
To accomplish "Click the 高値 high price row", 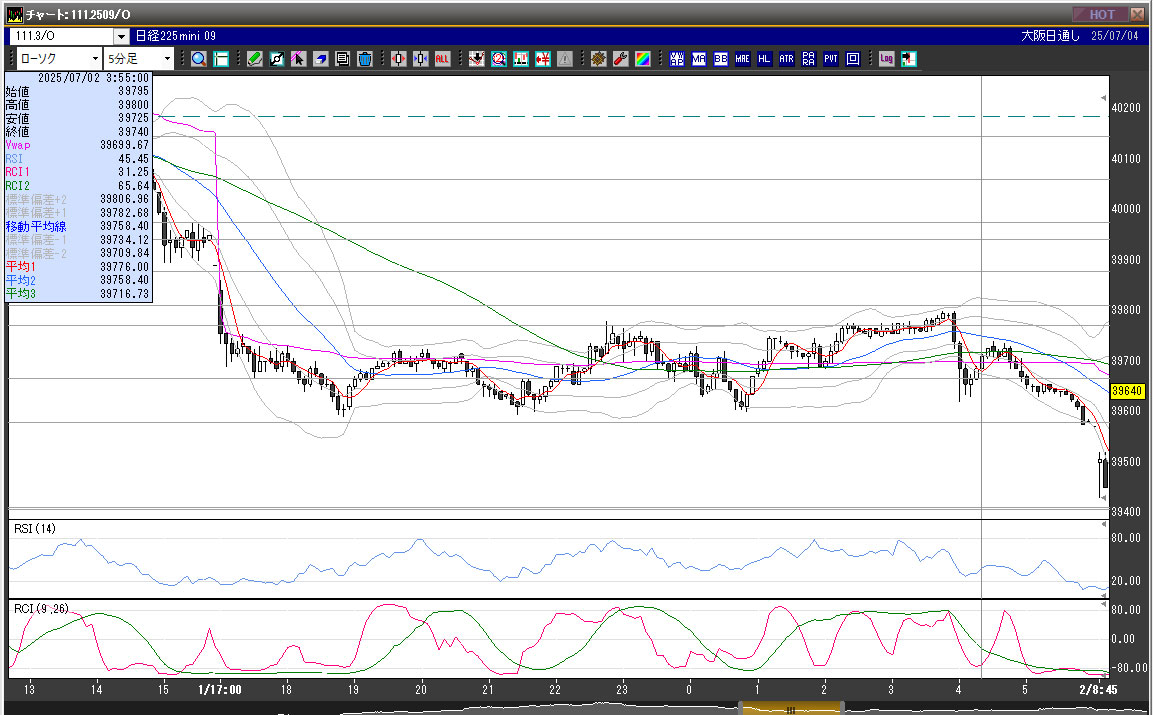I will point(77,105).
